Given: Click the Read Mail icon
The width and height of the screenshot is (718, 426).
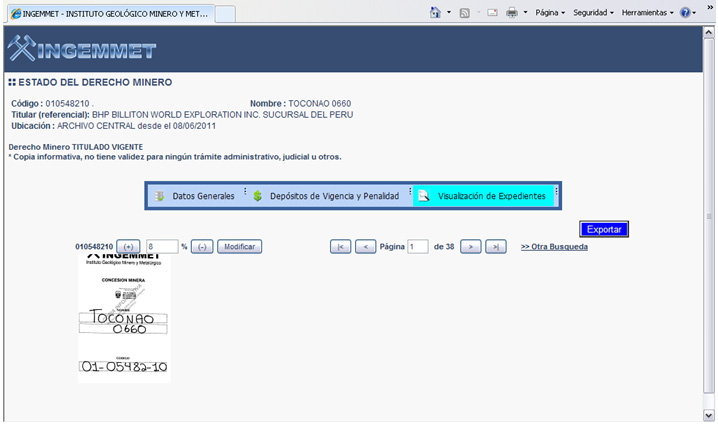Looking at the screenshot, I should 492,13.
